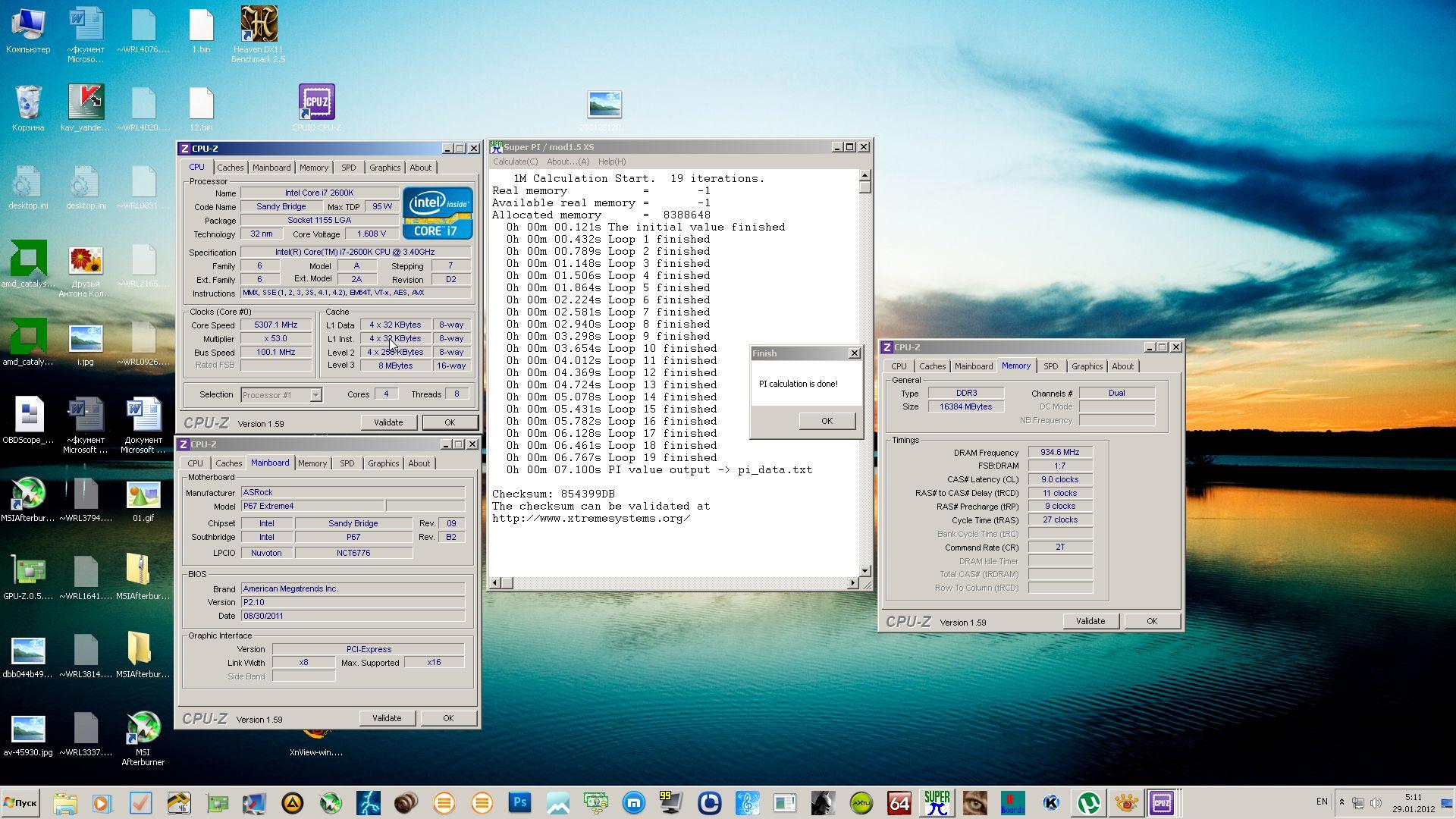This screenshot has width=1456, height=819.
Task: Open the MSI Afterburner desktop shortcut
Action: pyautogui.click(x=143, y=739)
